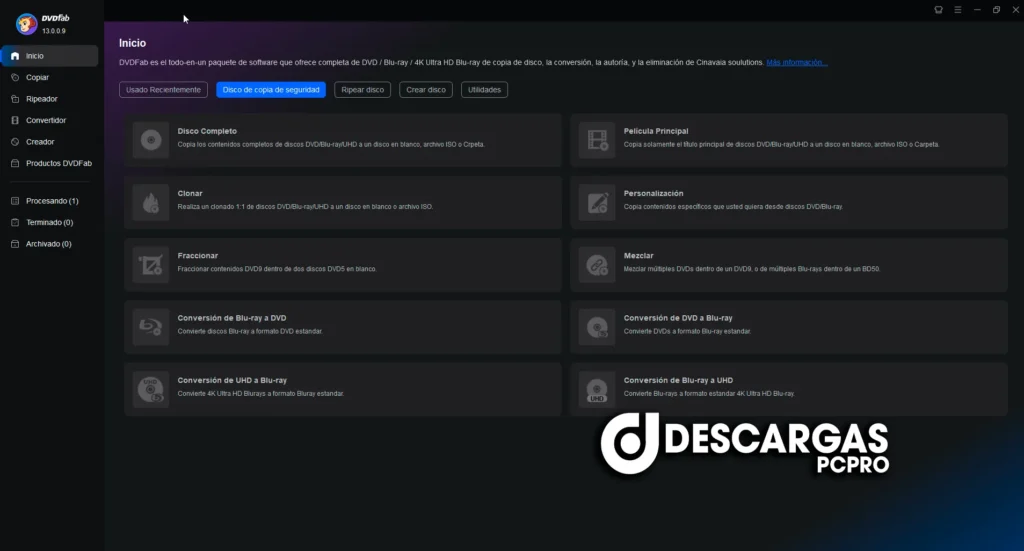This screenshot has width=1024, height=551.
Task: Click the Disco Completo disc icon
Action: pyautogui.click(x=151, y=140)
